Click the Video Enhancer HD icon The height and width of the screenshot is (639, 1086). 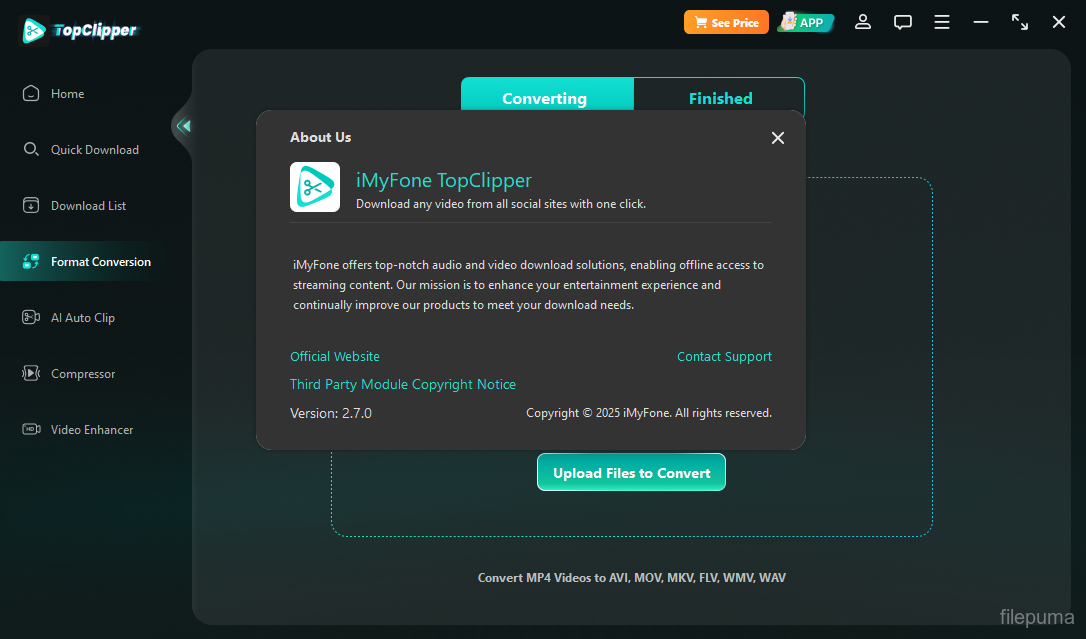pos(31,430)
